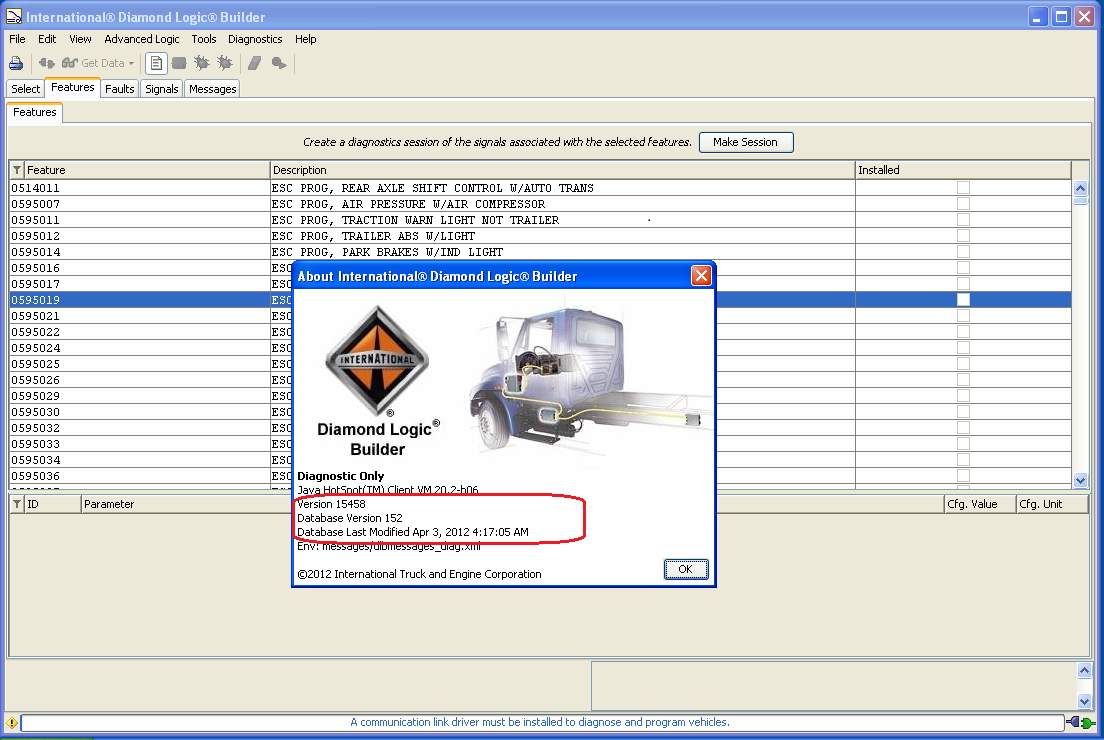Sort by the Installed column header
The height and width of the screenshot is (740, 1104).
click(962, 170)
